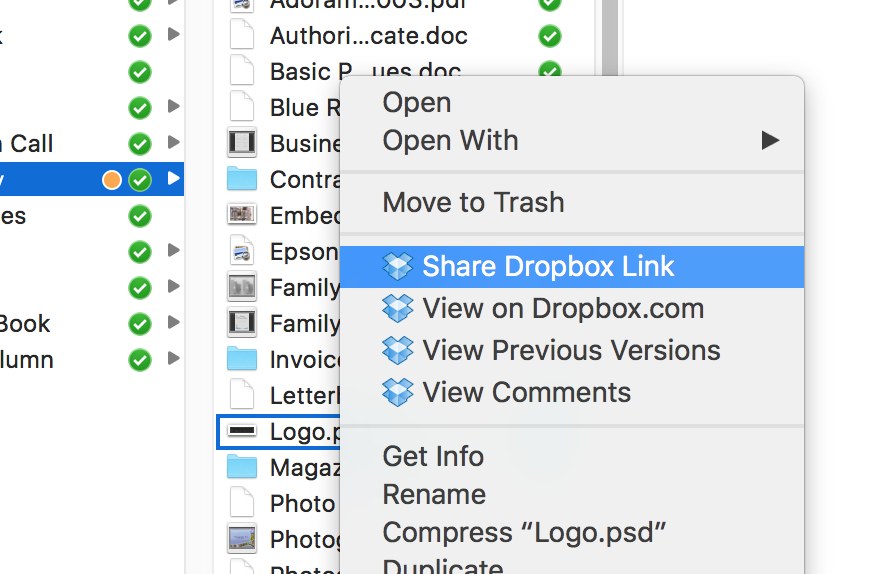Select Rename in context menu
This screenshot has height=574, width=874.
click(434, 494)
